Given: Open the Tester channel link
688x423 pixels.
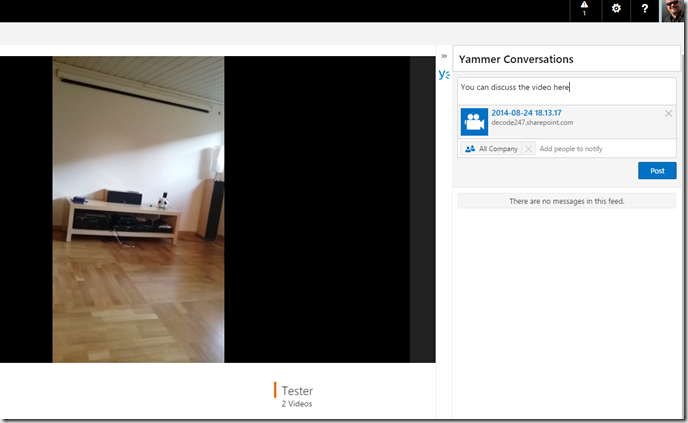Looking at the screenshot, I should click(x=297, y=391).
